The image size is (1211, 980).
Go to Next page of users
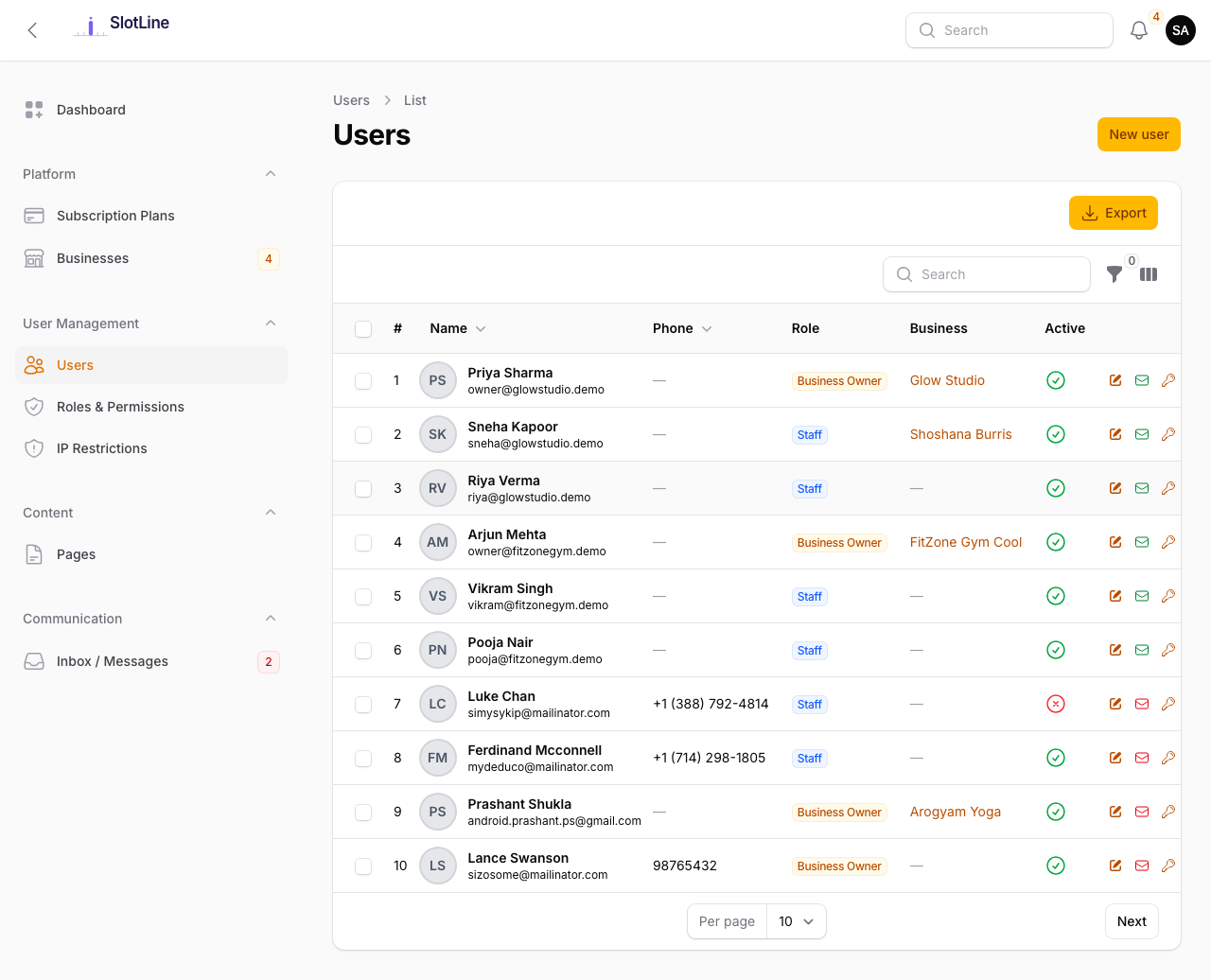pos(1132,921)
